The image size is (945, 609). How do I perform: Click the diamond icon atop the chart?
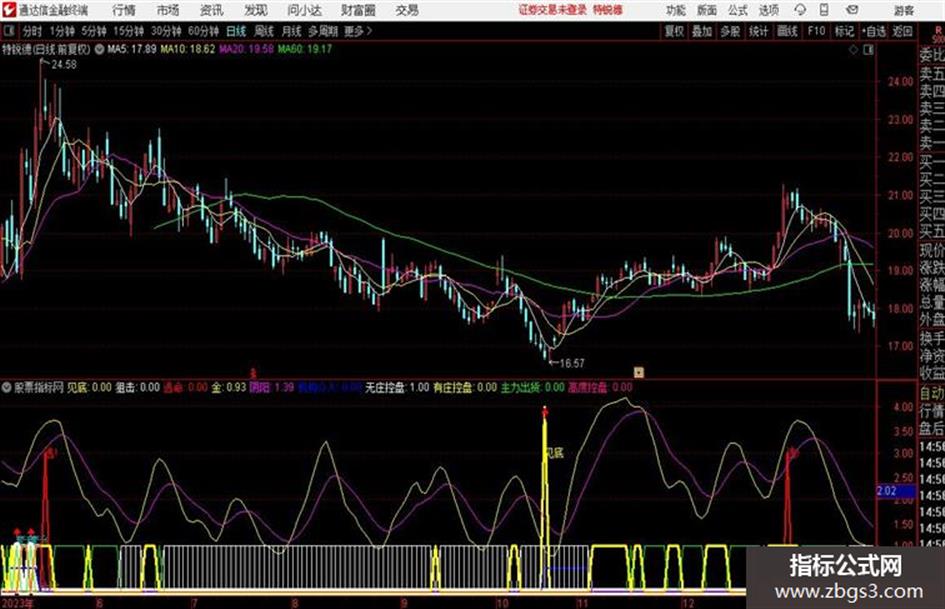point(853,50)
